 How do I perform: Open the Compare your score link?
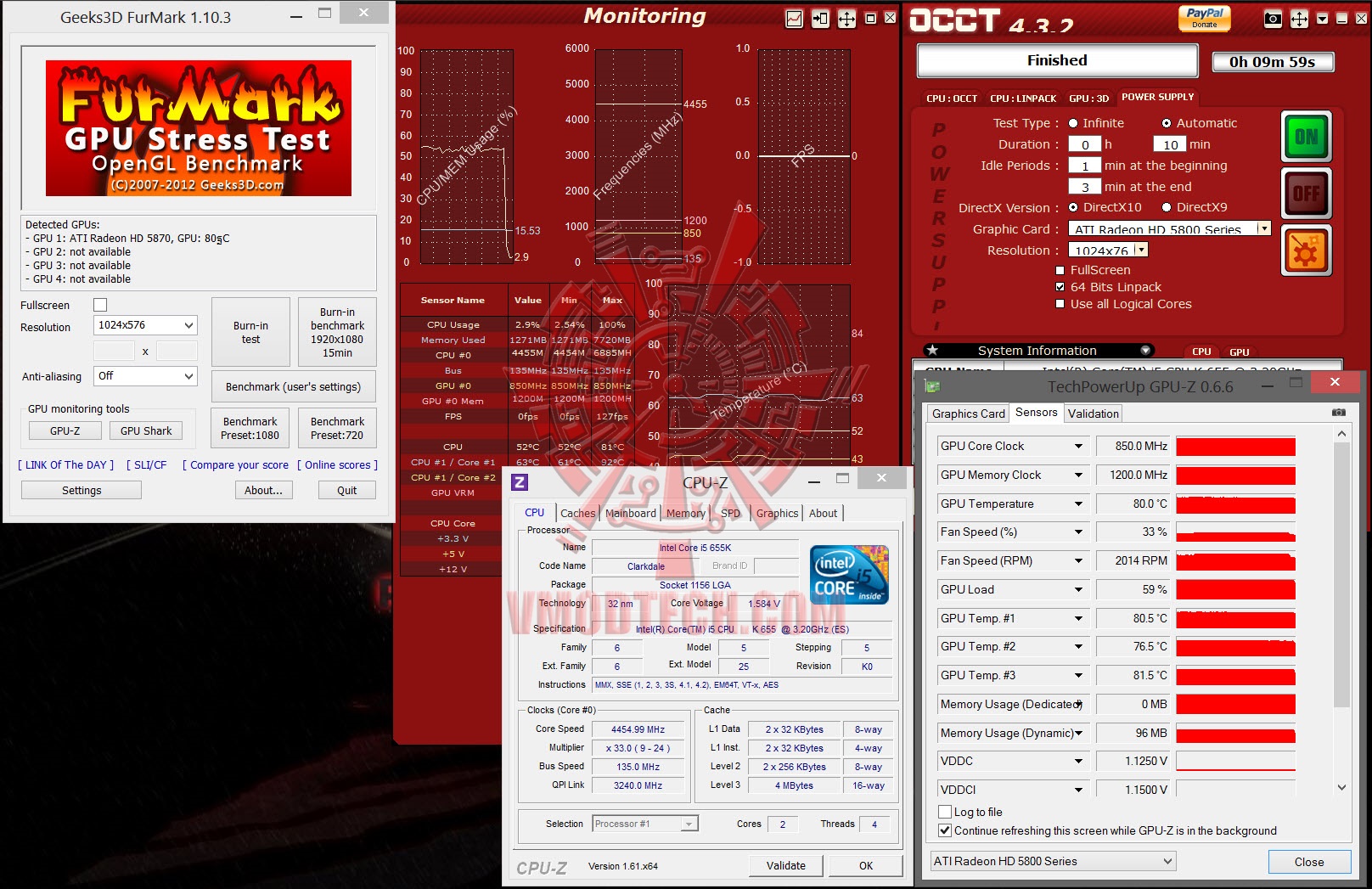[x=235, y=465]
